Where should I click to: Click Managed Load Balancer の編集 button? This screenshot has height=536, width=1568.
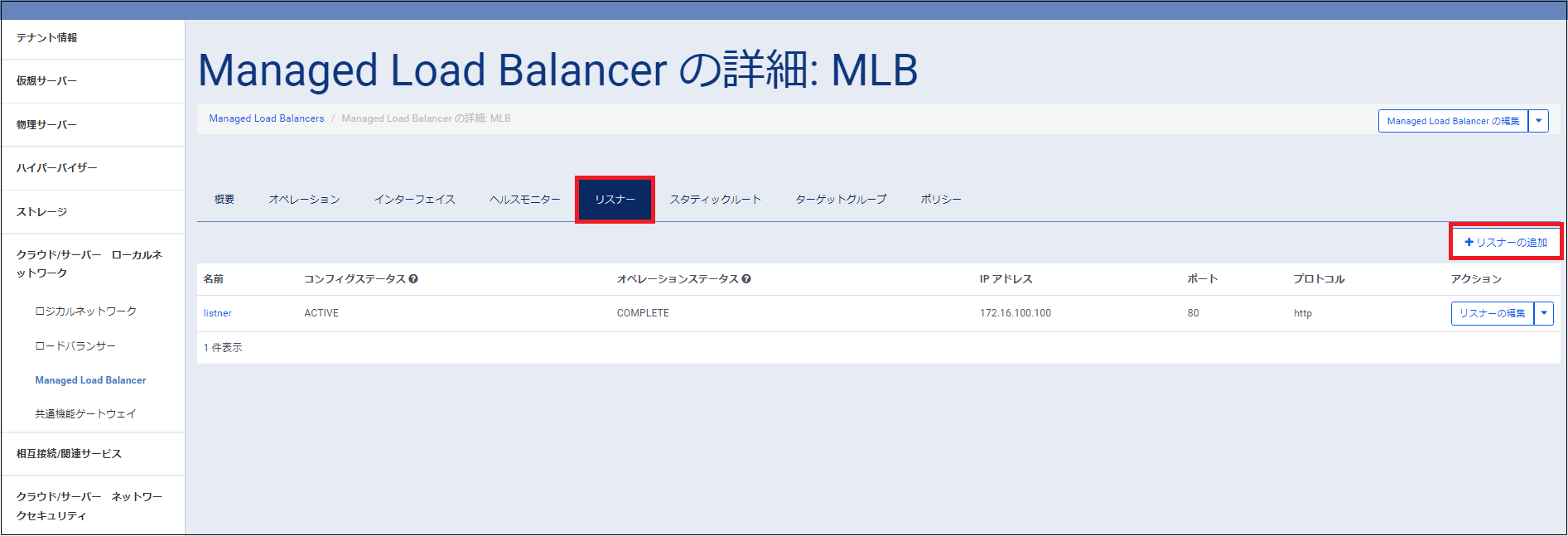click(x=1453, y=121)
